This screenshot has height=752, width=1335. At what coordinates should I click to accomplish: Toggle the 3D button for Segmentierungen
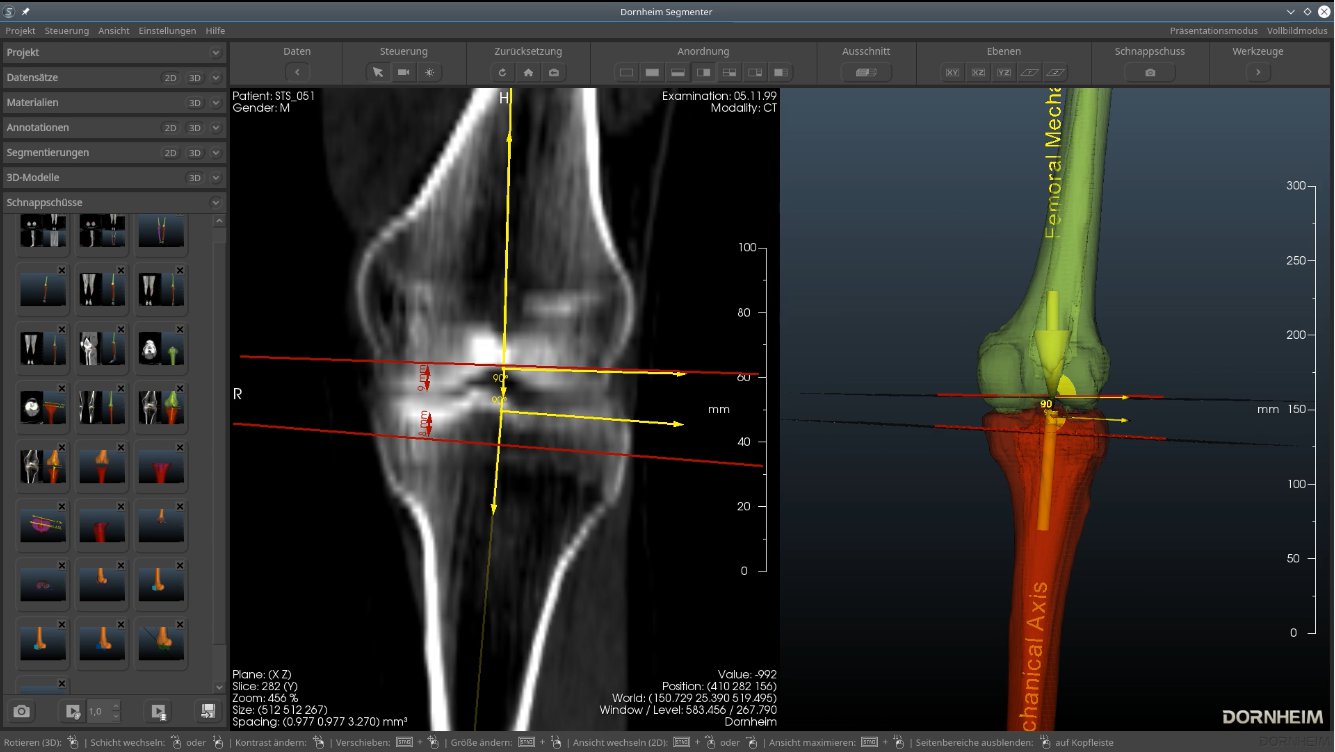click(195, 152)
